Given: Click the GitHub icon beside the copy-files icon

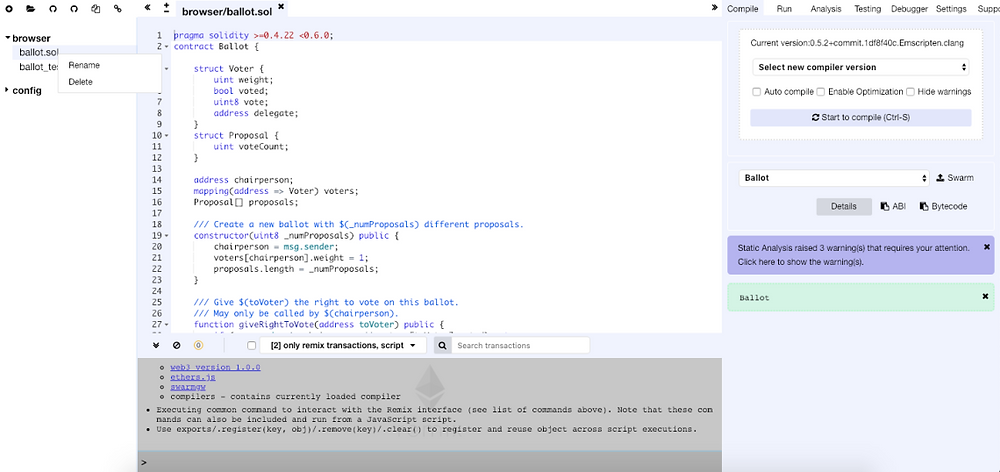Looking at the screenshot, I should coord(74,9).
